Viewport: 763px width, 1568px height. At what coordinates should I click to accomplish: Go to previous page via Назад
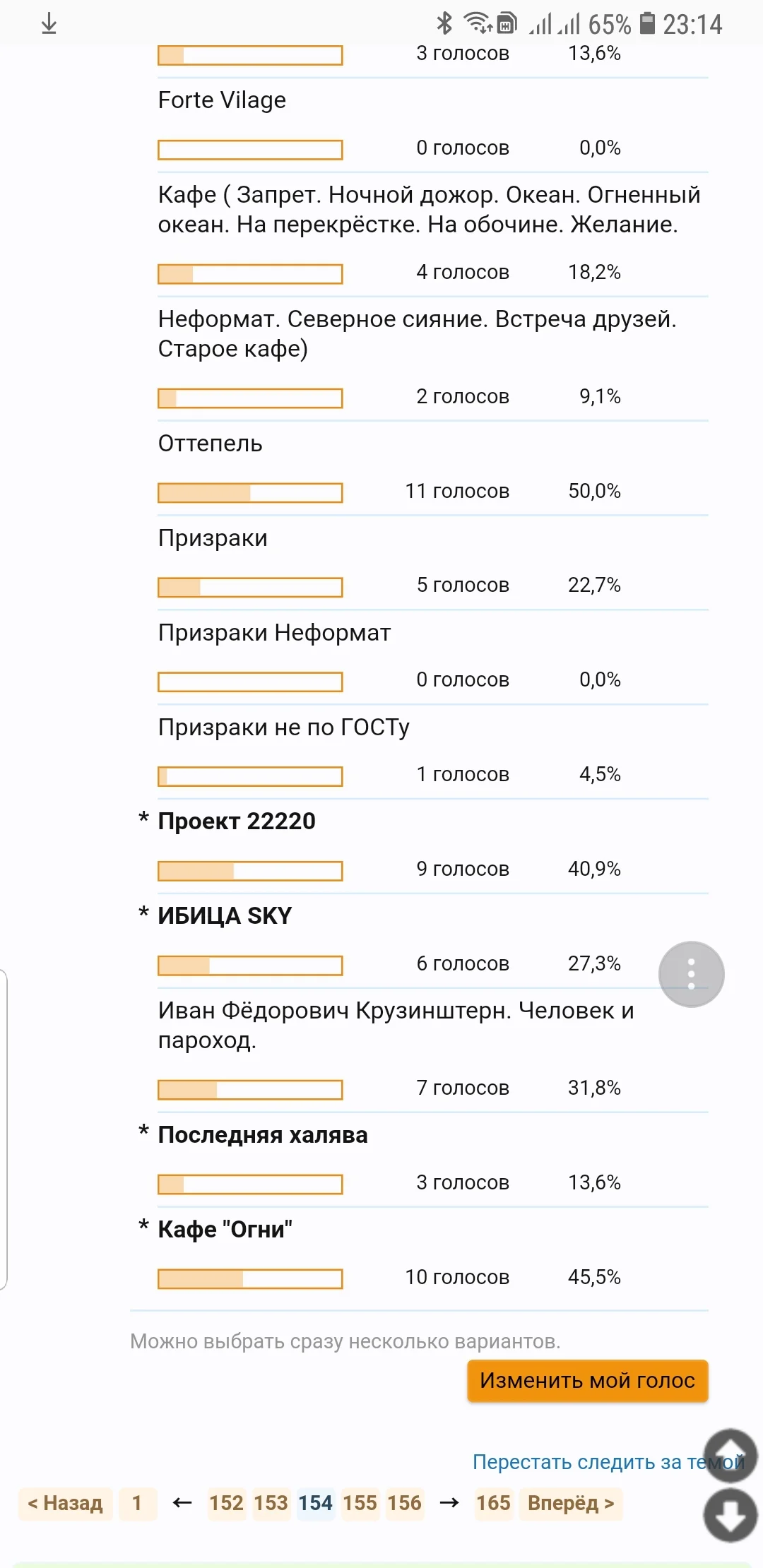tap(65, 1503)
